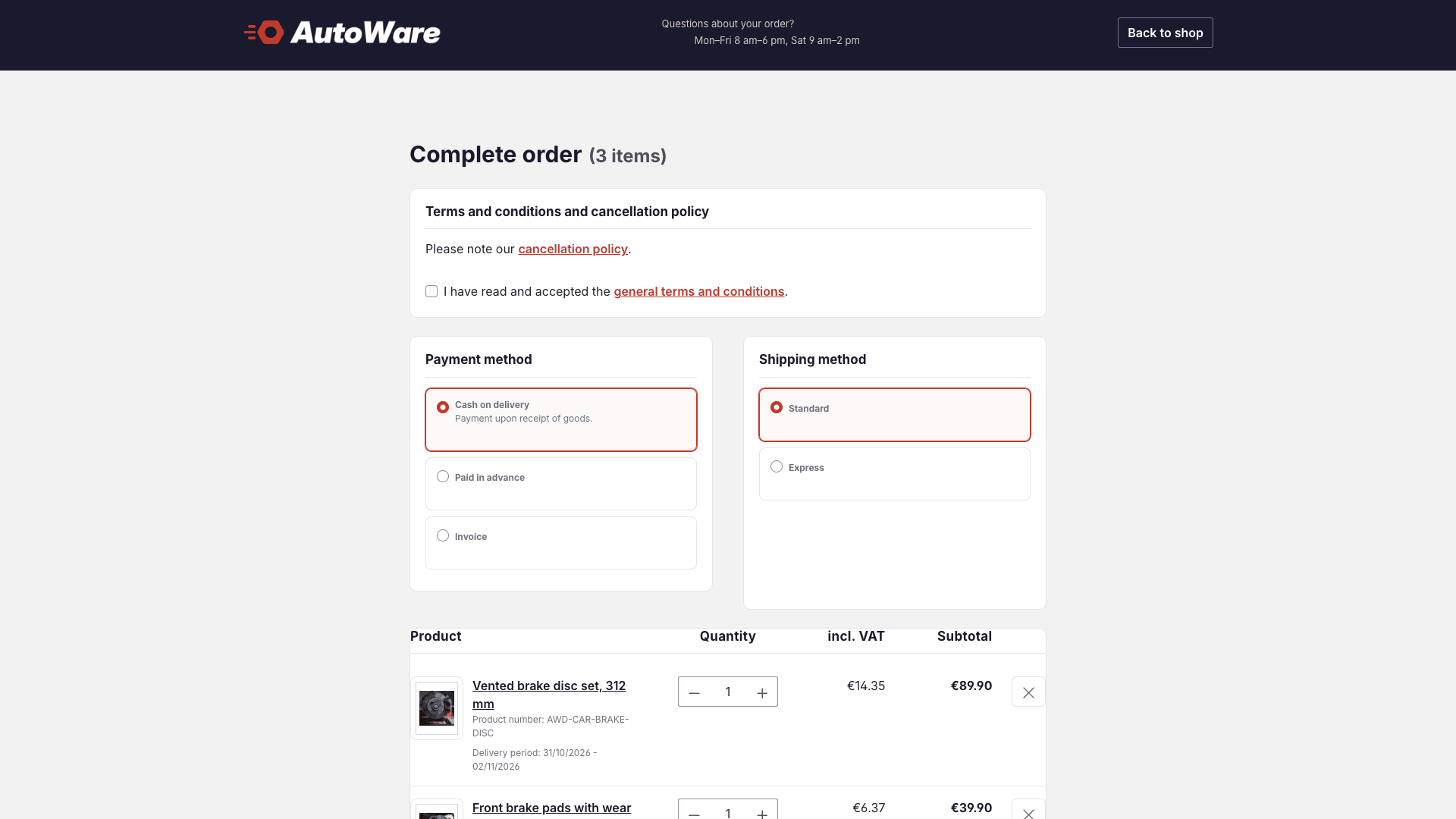Viewport: 1456px width, 819px height.
Task: Open Front brake pads with wear product link
Action: coord(551,808)
